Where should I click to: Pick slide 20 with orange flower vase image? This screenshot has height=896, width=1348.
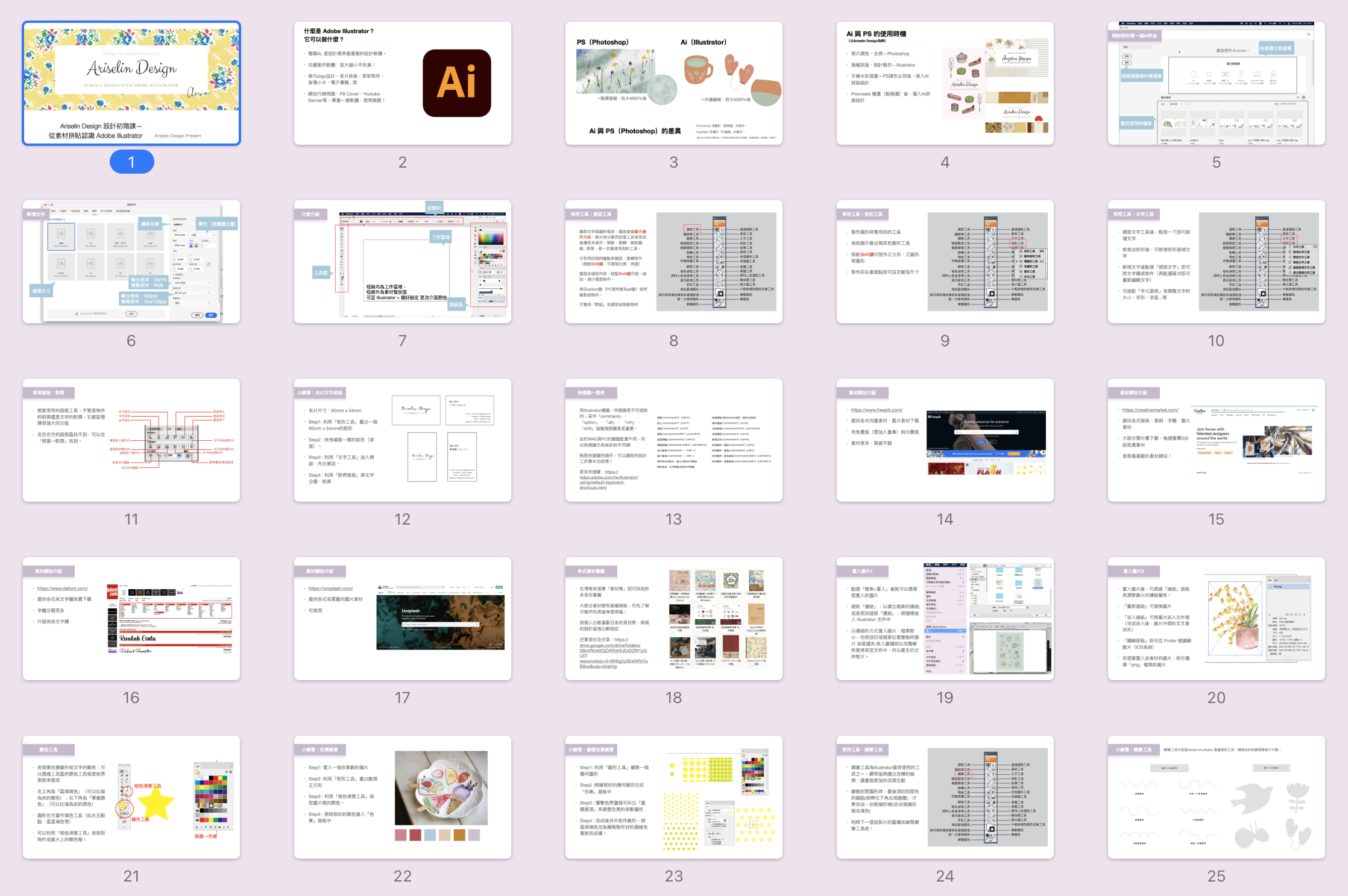[x=1216, y=619]
